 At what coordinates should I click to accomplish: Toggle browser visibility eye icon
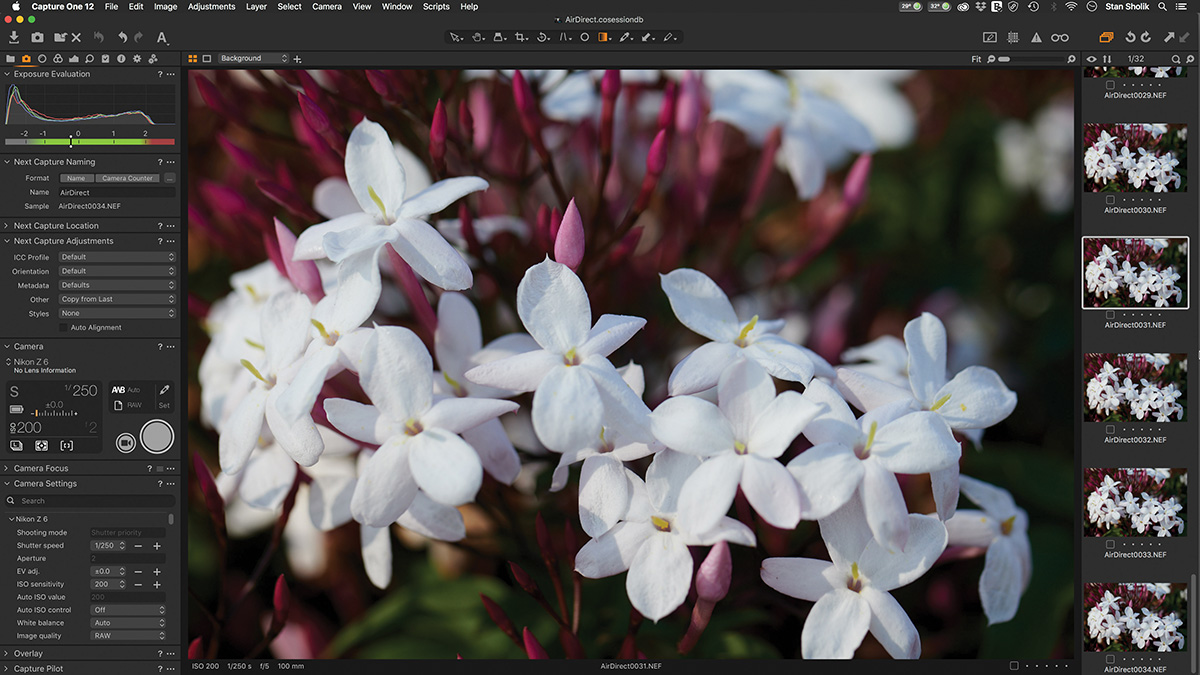[1092, 59]
